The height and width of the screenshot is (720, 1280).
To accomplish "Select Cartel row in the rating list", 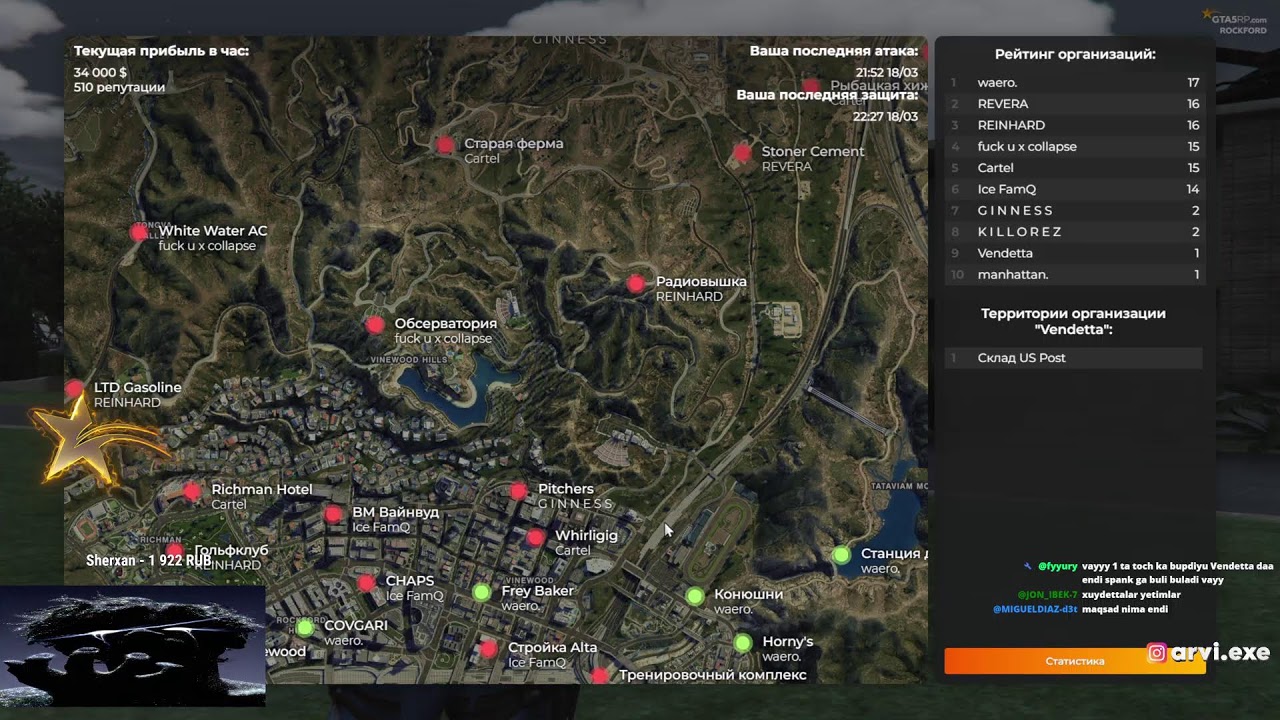I will [1075, 168].
